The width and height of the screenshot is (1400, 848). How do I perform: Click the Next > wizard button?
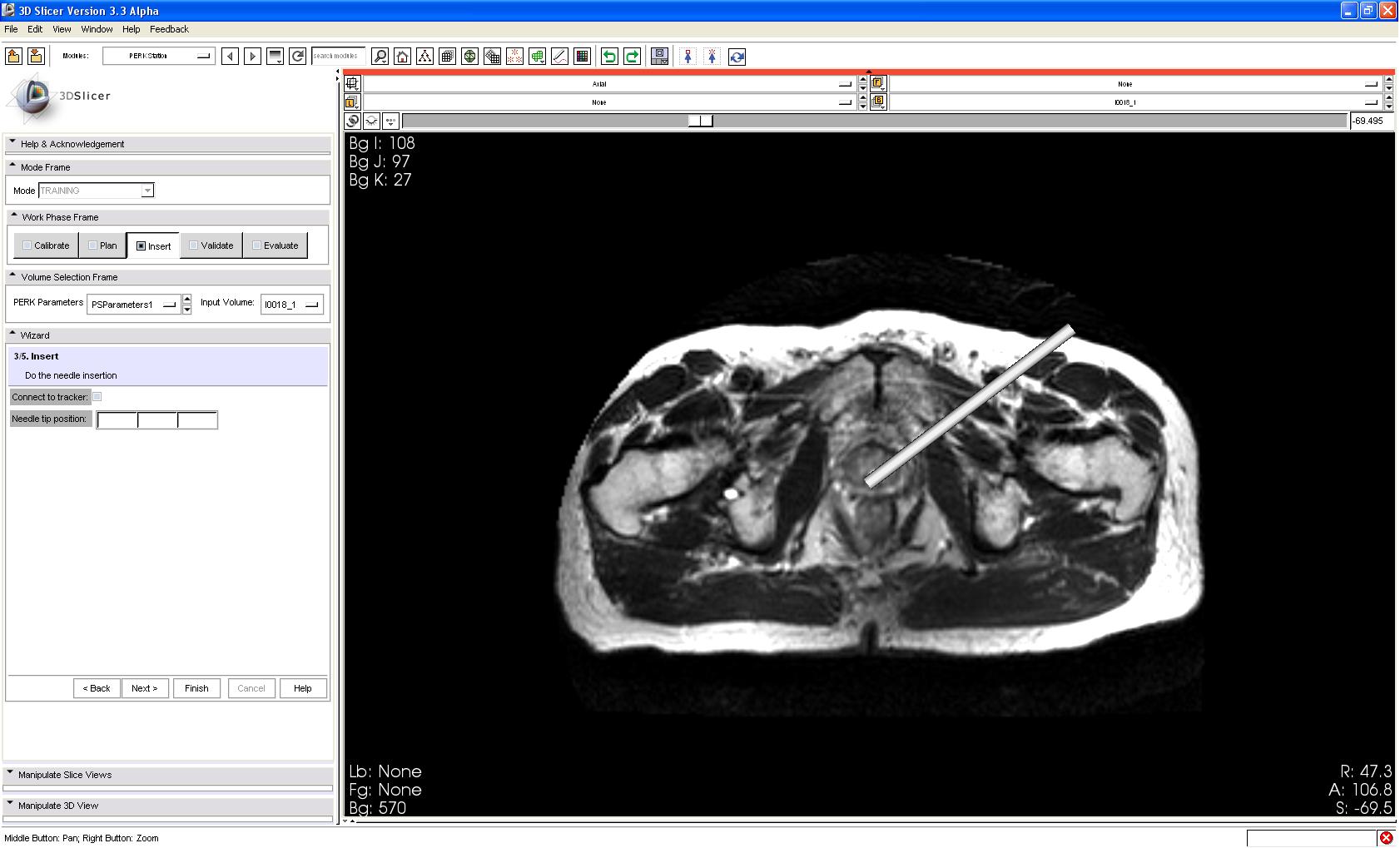coord(144,688)
